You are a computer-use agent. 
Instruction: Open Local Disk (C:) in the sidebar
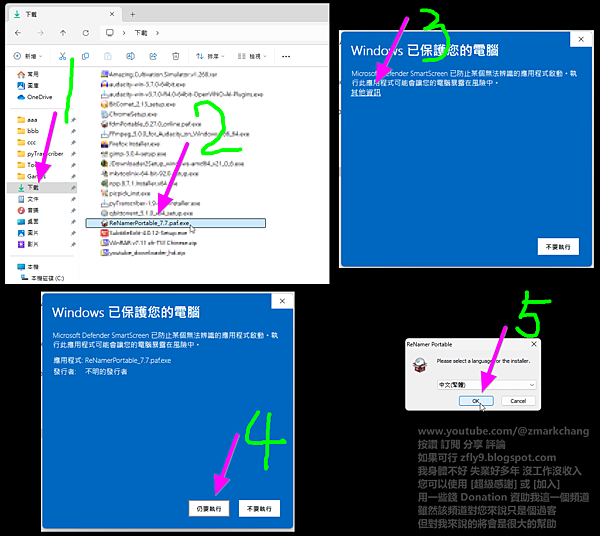point(42,278)
